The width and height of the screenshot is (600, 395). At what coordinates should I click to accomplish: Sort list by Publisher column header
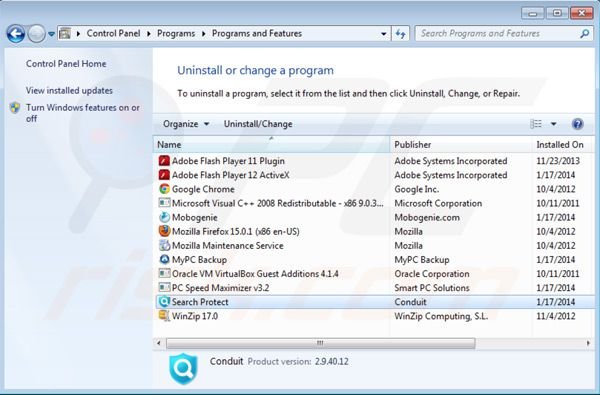(461, 145)
